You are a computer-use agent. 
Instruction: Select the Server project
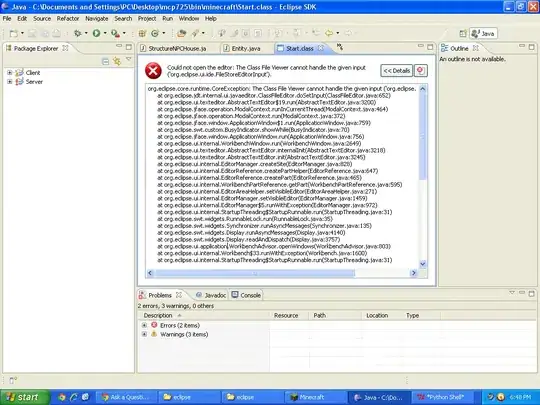[34, 82]
